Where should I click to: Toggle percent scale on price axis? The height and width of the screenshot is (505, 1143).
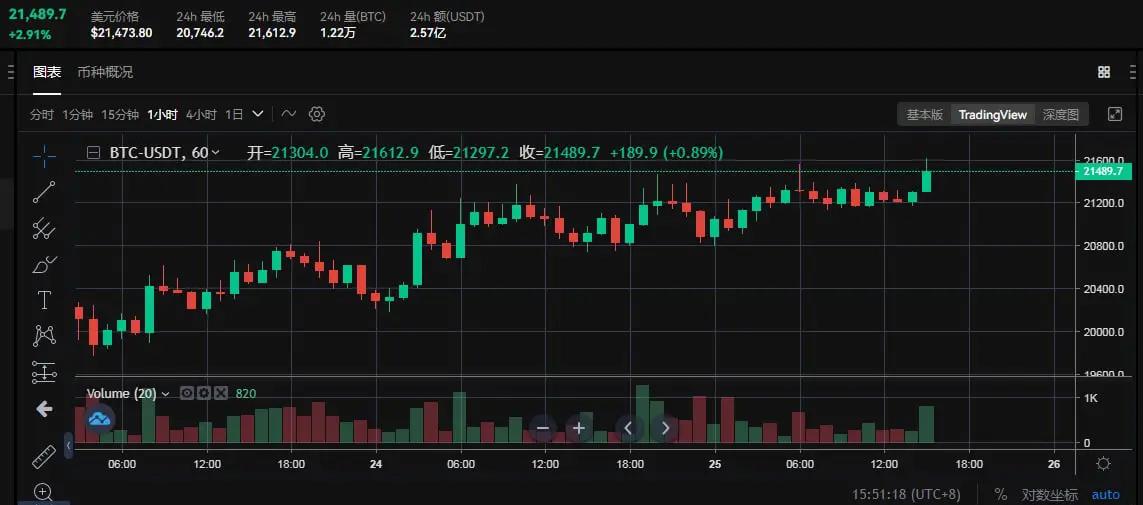point(1000,495)
